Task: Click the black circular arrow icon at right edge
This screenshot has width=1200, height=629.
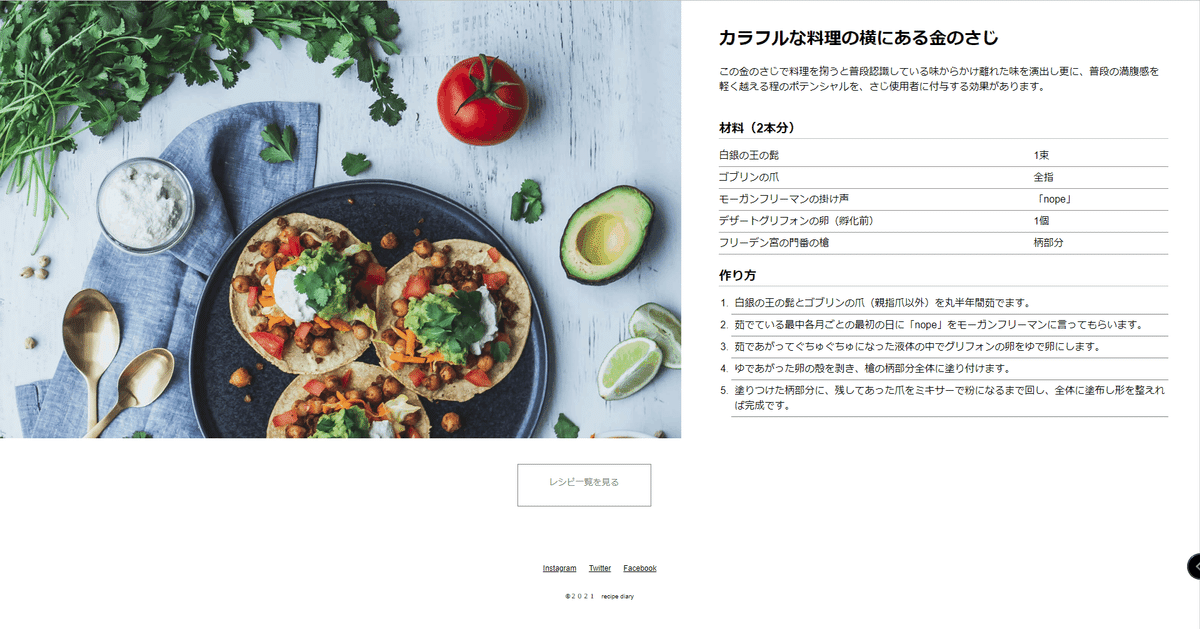Action: coord(1194,566)
